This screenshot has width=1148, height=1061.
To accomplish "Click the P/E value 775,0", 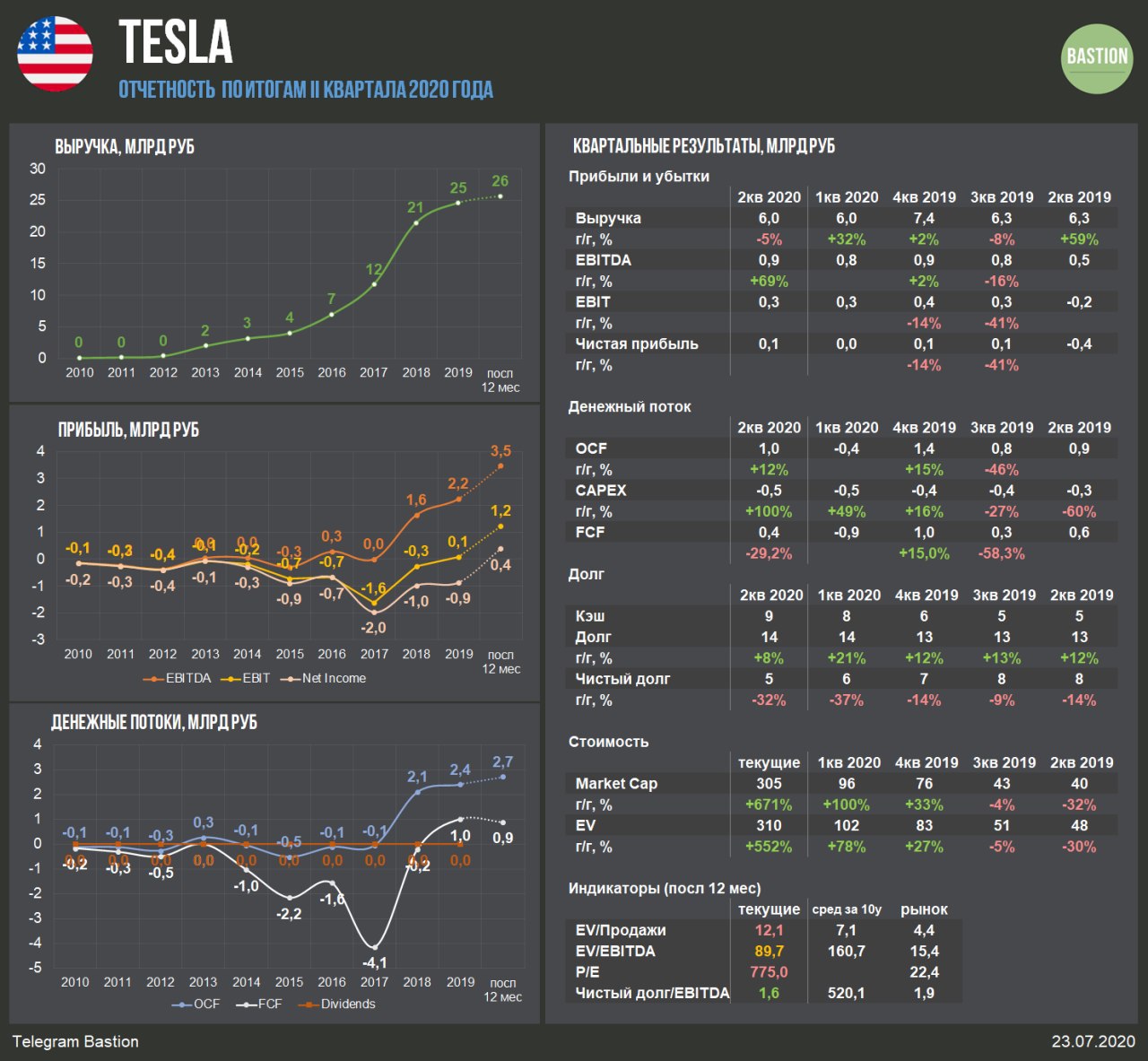I will click(x=769, y=972).
